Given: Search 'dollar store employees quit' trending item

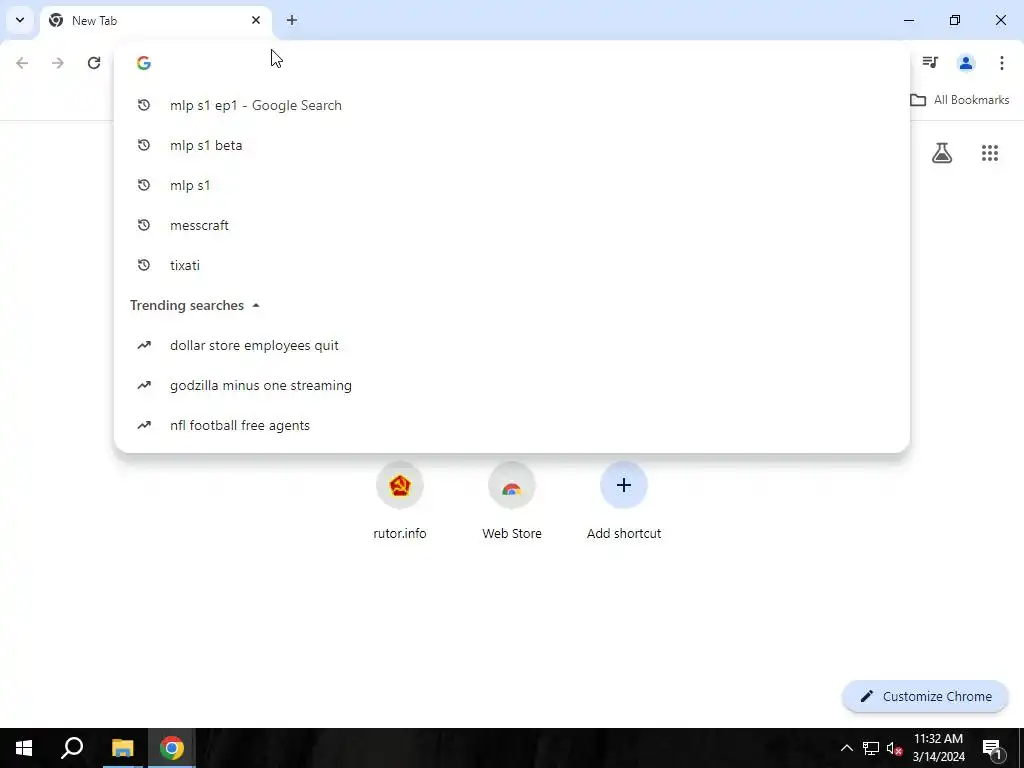Looking at the screenshot, I should point(511,345).
